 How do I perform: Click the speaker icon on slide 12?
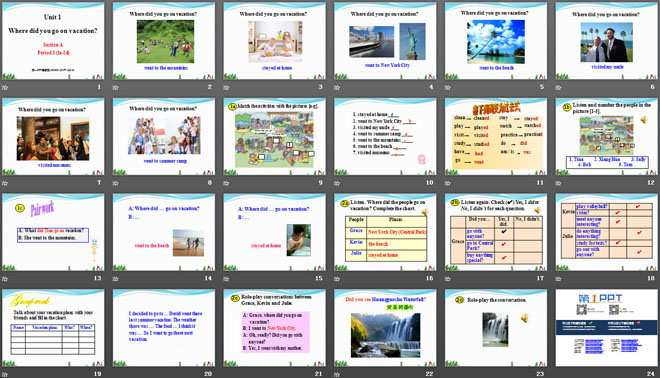coord(644,120)
